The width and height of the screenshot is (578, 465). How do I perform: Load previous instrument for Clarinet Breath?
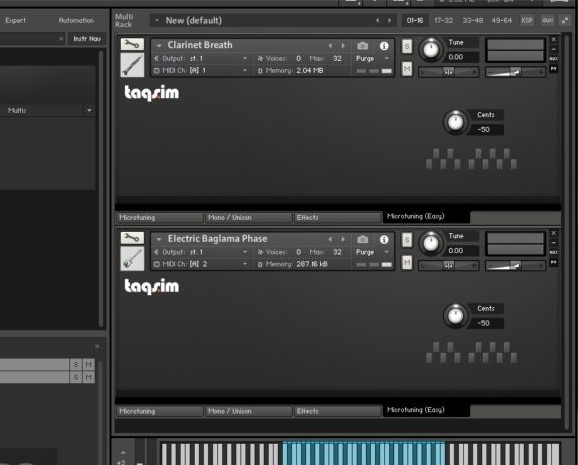[330, 46]
